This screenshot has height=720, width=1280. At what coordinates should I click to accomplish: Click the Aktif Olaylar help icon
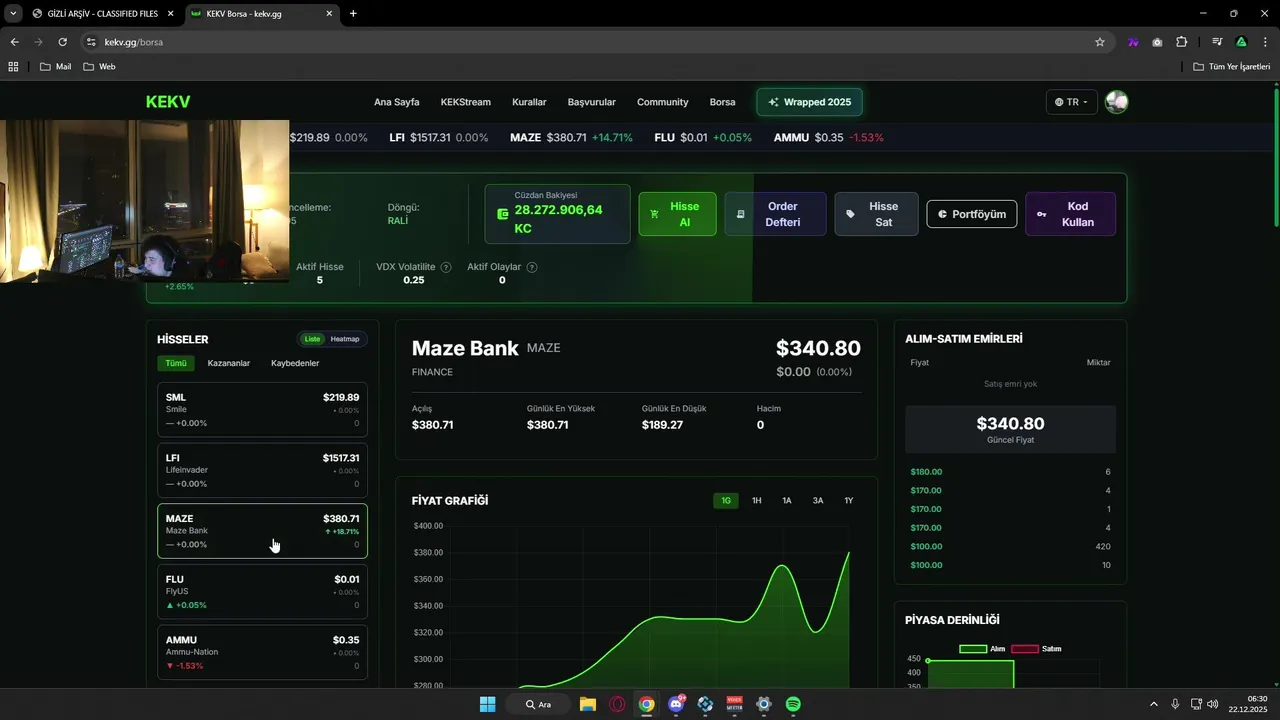pos(531,267)
